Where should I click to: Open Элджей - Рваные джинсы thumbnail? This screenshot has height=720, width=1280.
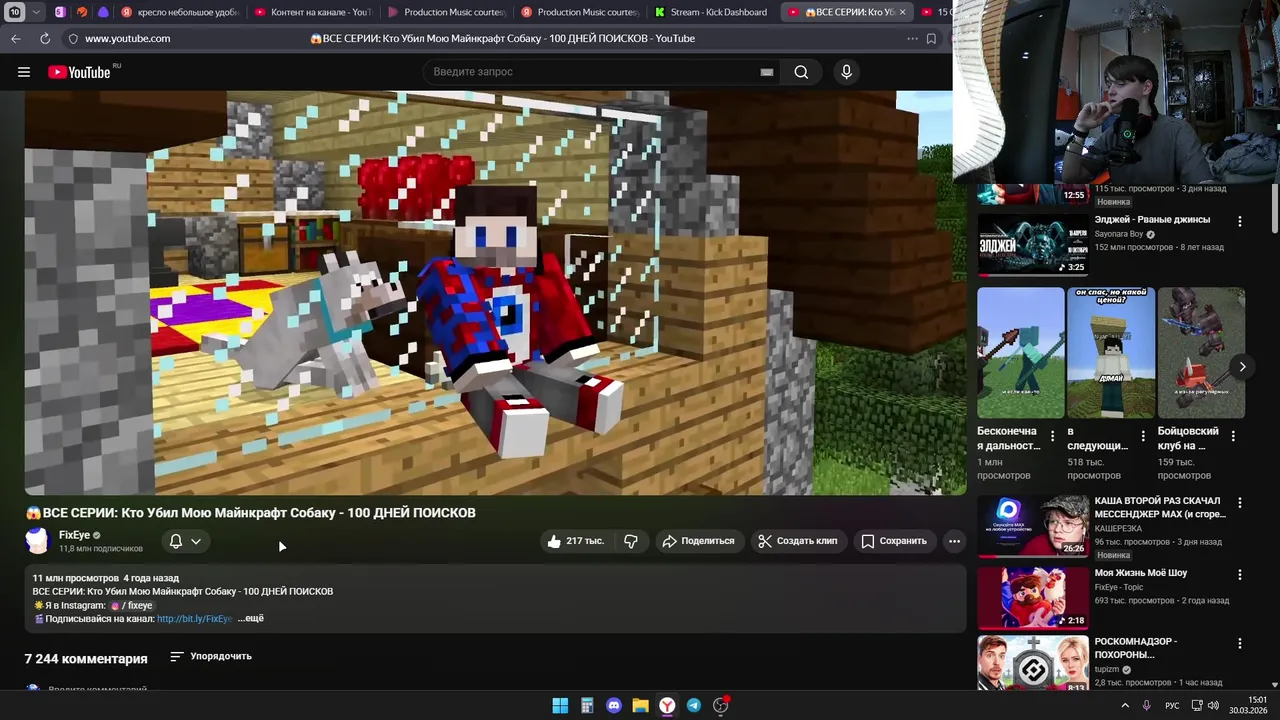[1033, 244]
